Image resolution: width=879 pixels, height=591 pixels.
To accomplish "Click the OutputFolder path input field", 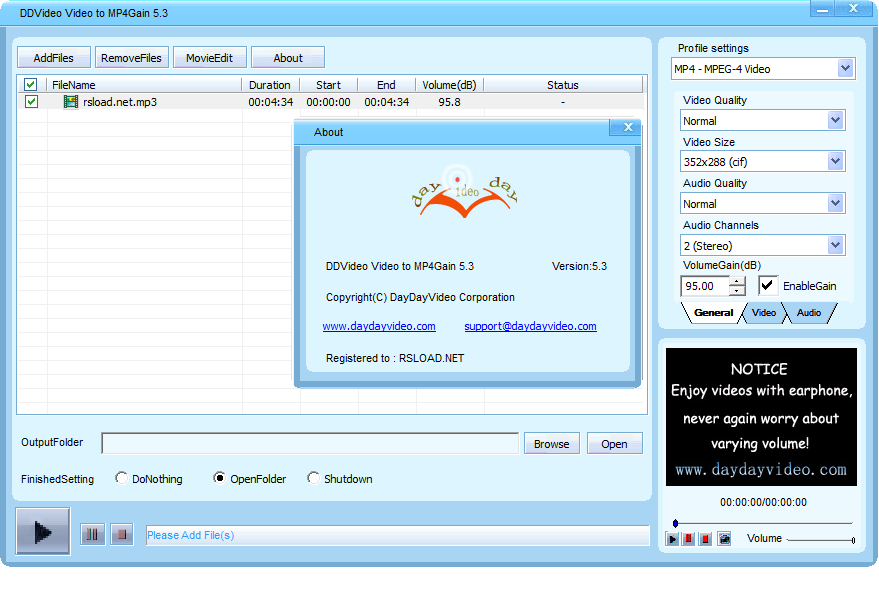I will pyautogui.click(x=310, y=443).
